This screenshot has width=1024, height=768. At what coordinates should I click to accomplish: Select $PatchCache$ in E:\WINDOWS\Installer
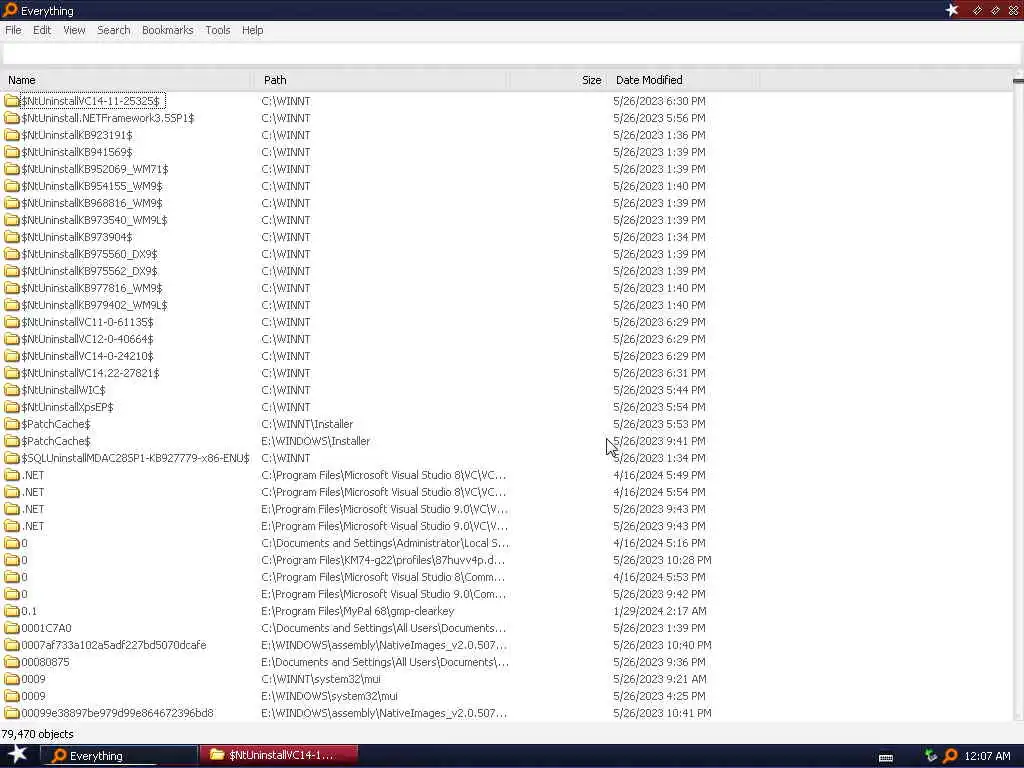coord(56,441)
